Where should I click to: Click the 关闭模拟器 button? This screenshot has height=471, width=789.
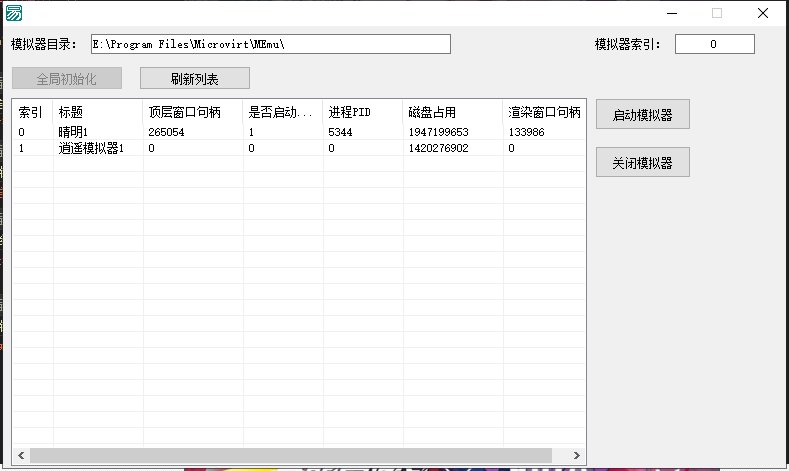(642, 163)
